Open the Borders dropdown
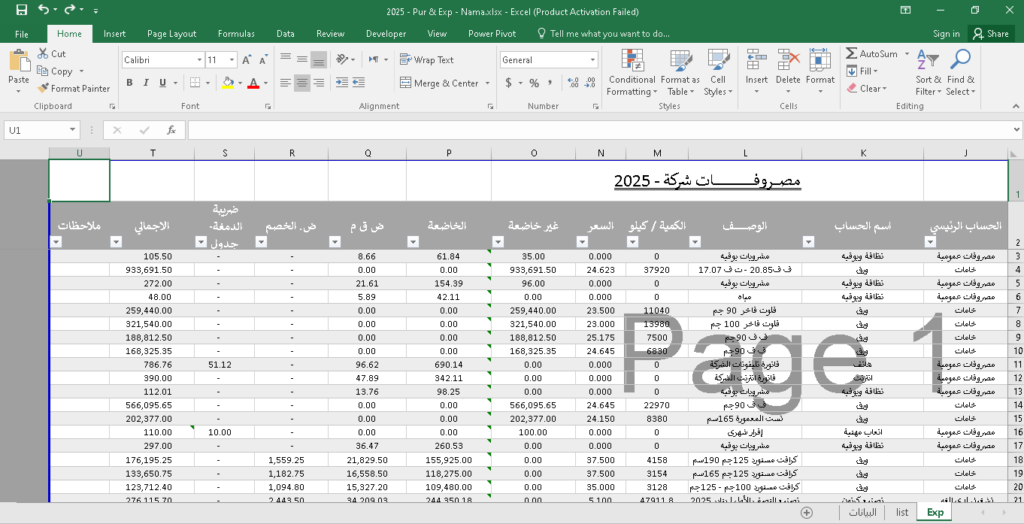This screenshot has height=524, width=1024. (208, 83)
